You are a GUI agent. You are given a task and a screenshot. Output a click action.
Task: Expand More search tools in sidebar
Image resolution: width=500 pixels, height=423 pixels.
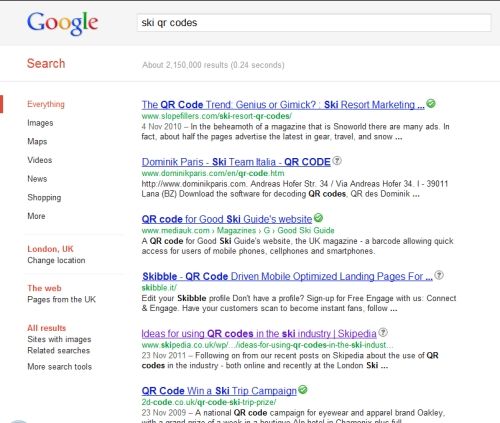coord(60,367)
